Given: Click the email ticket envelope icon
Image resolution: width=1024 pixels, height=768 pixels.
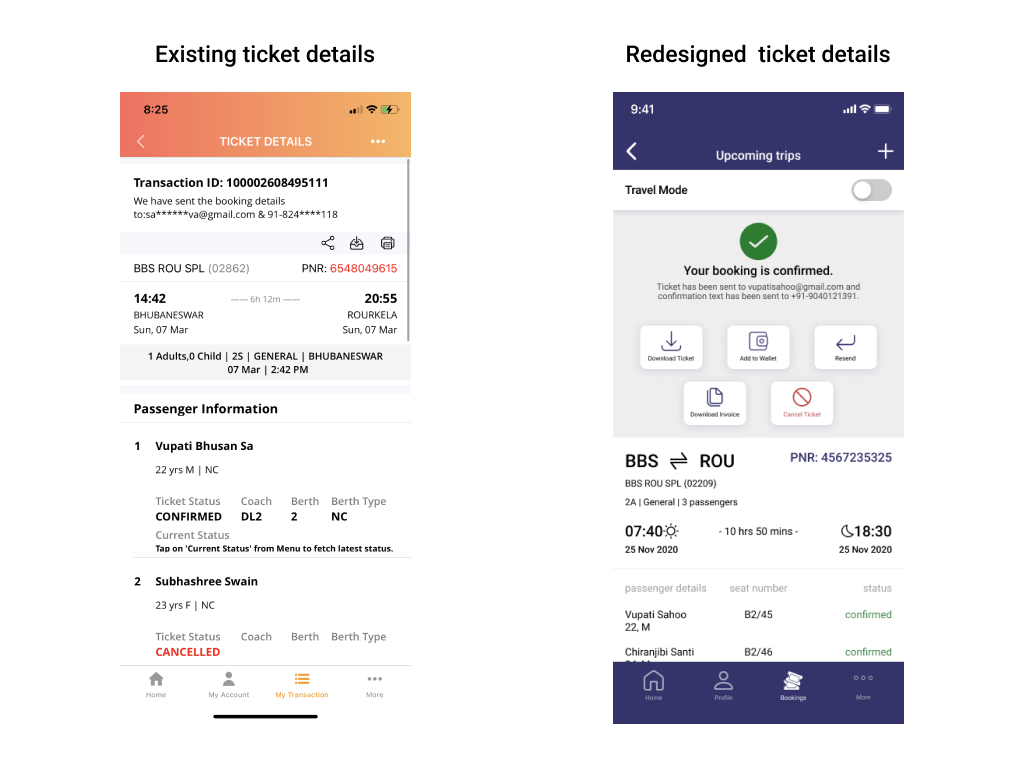Looking at the screenshot, I should coord(357,243).
